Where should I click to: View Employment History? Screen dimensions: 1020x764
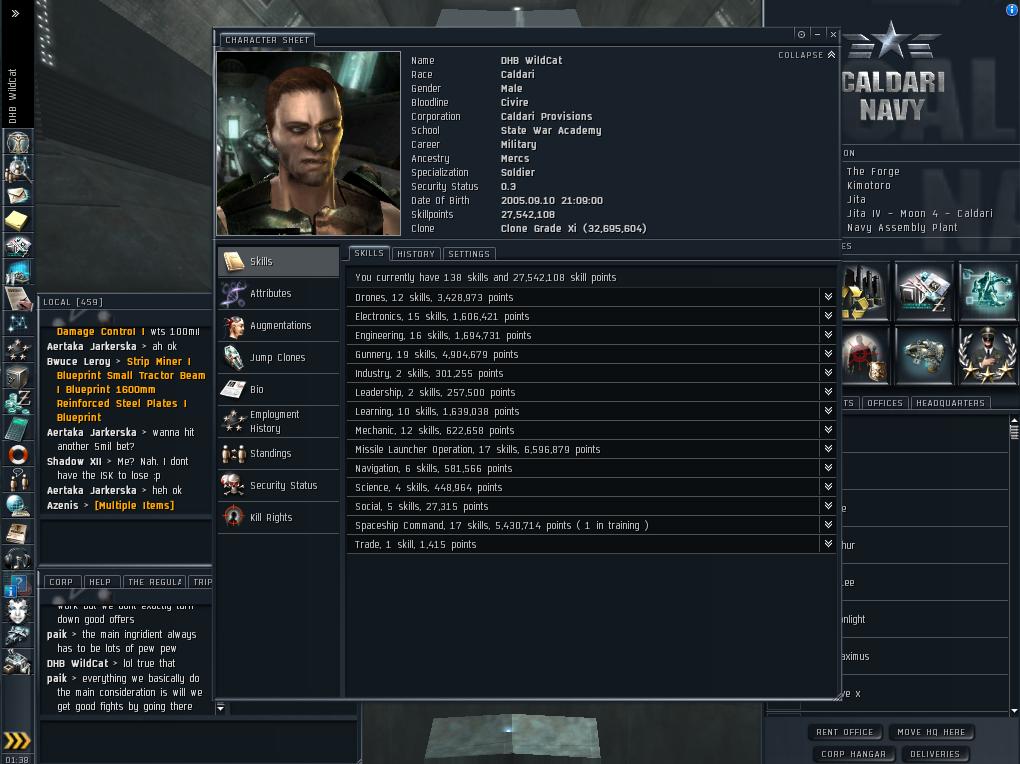278,421
